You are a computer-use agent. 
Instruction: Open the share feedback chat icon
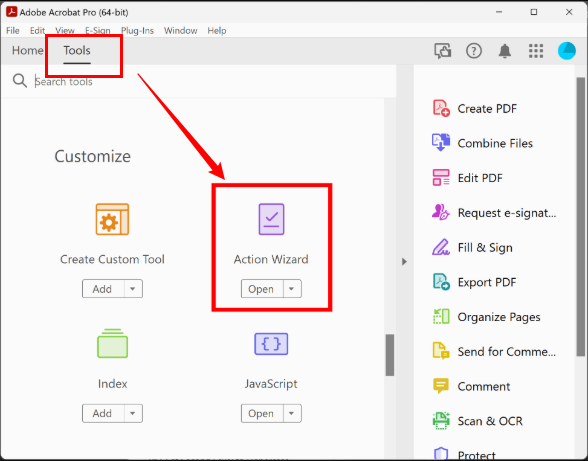point(443,51)
